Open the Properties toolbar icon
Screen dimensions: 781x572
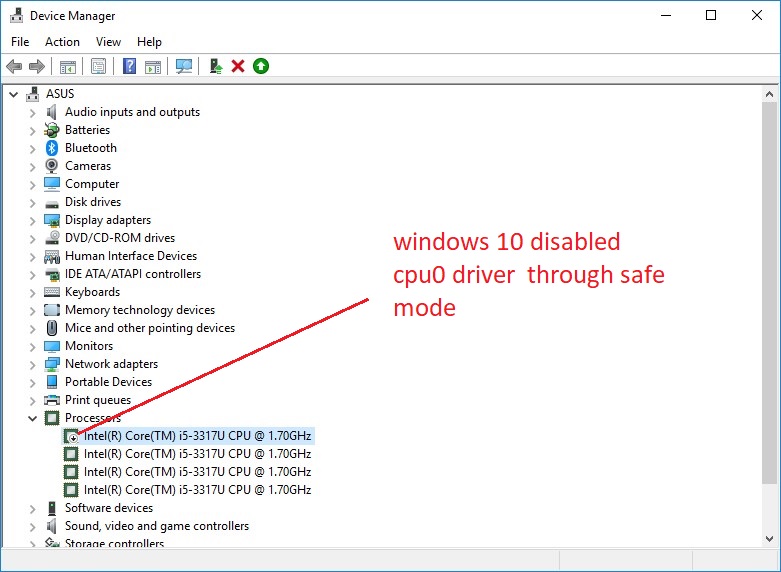point(99,66)
